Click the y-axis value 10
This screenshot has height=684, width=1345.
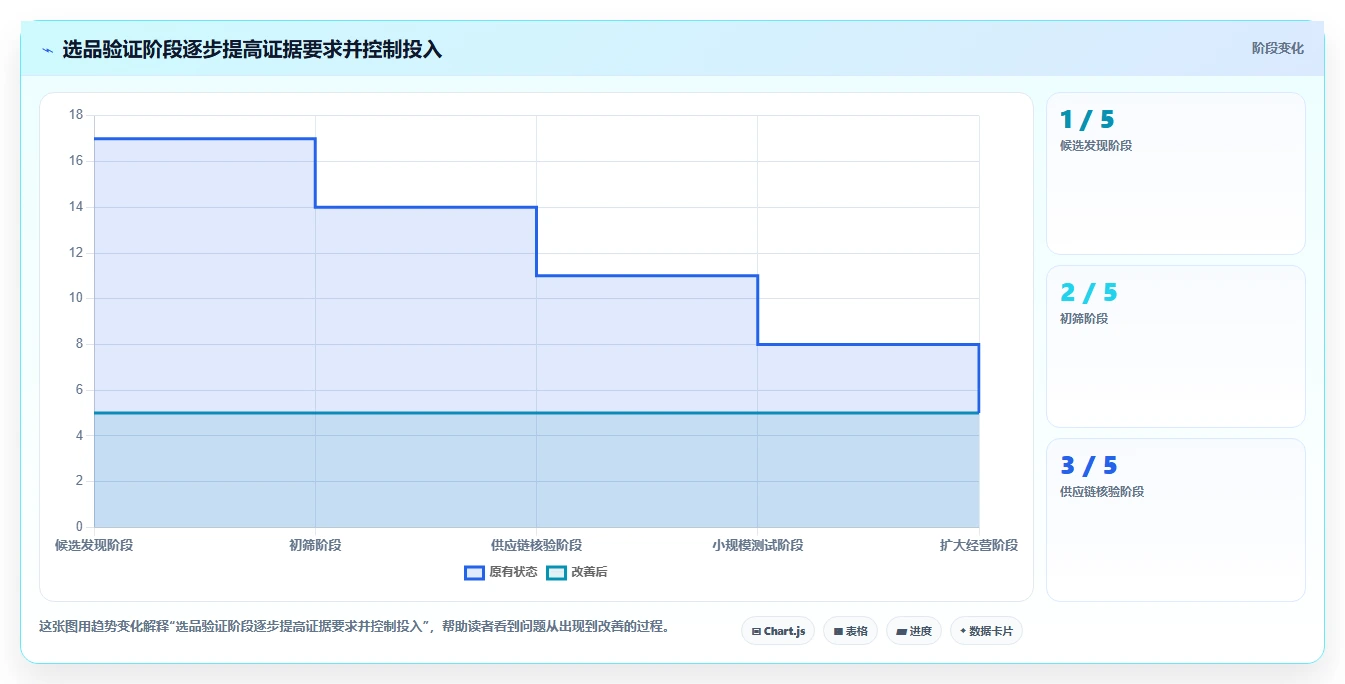[x=76, y=298]
